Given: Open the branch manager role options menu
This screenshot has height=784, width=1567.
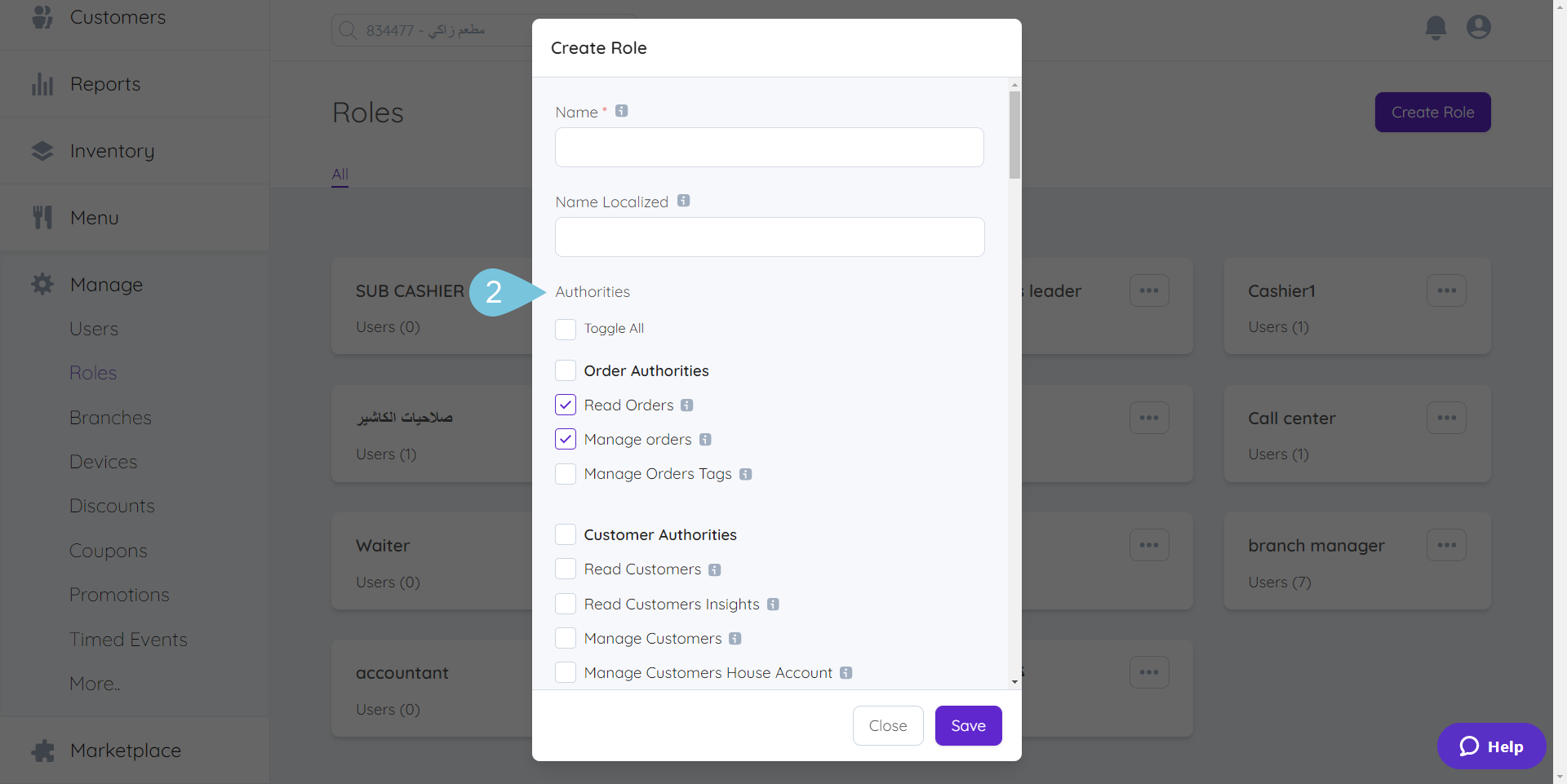Looking at the screenshot, I should (x=1446, y=546).
